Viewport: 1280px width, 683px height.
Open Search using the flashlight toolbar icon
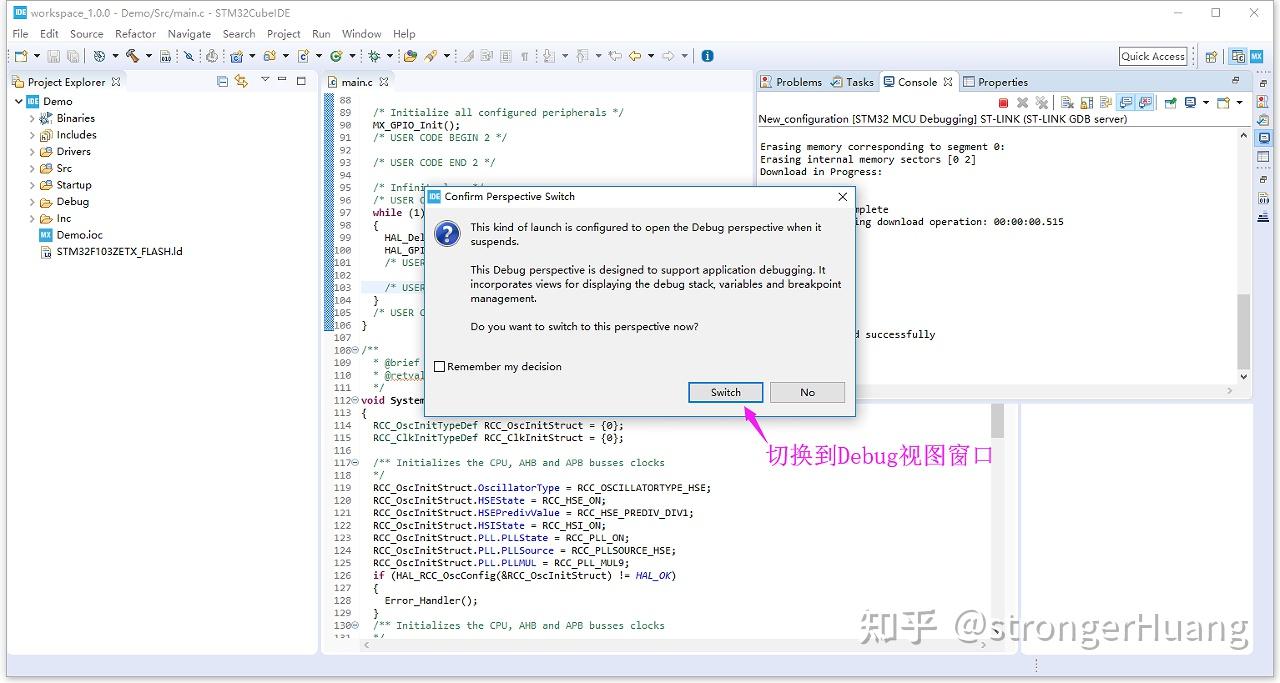[429, 56]
